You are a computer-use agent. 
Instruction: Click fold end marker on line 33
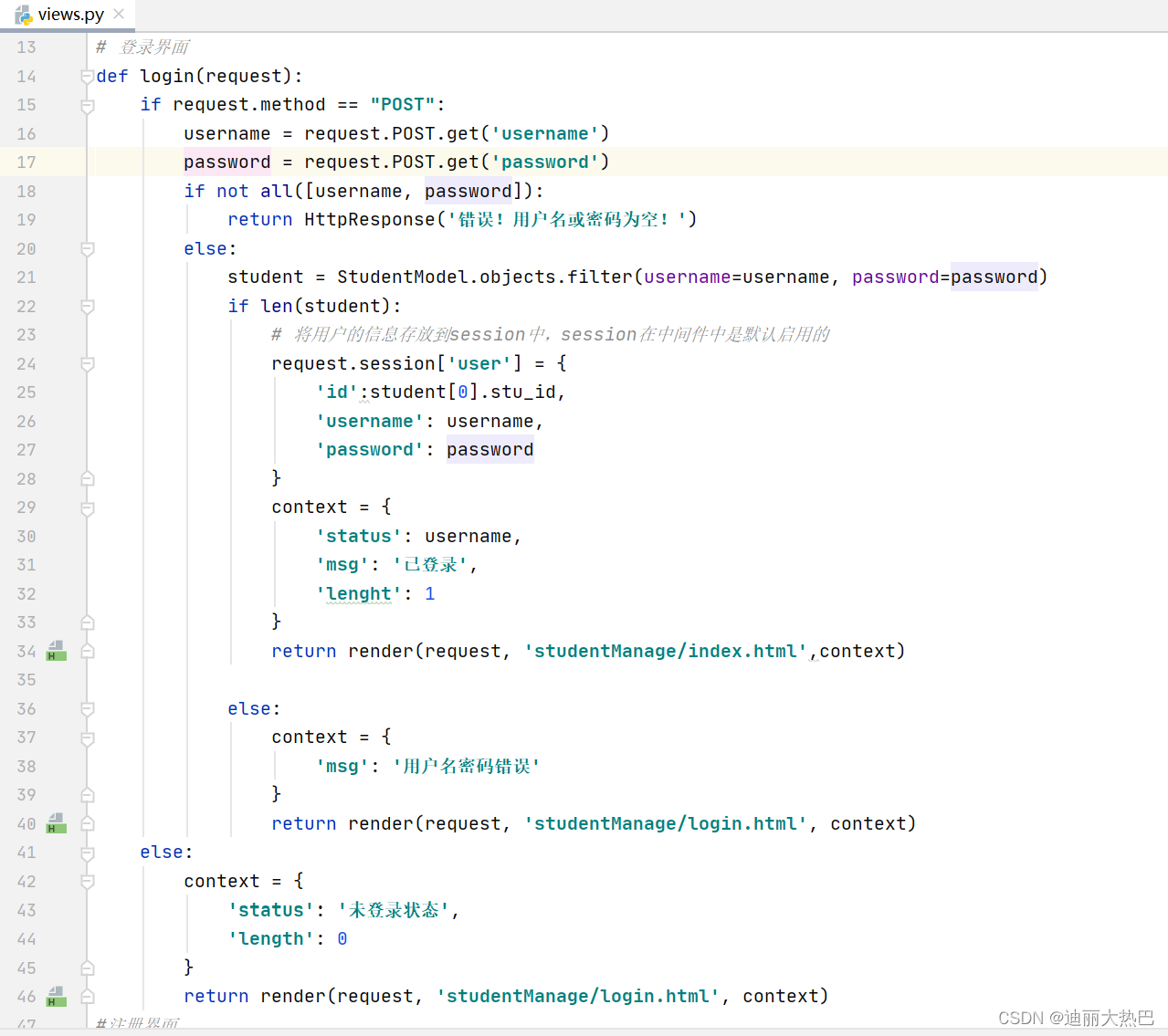click(x=88, y=623)
